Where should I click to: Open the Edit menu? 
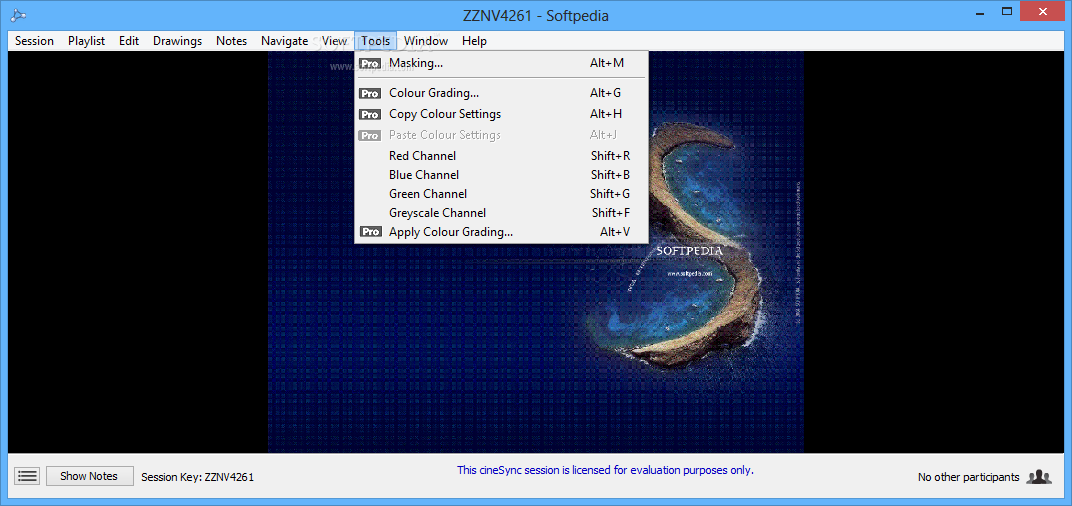(129, 41)
